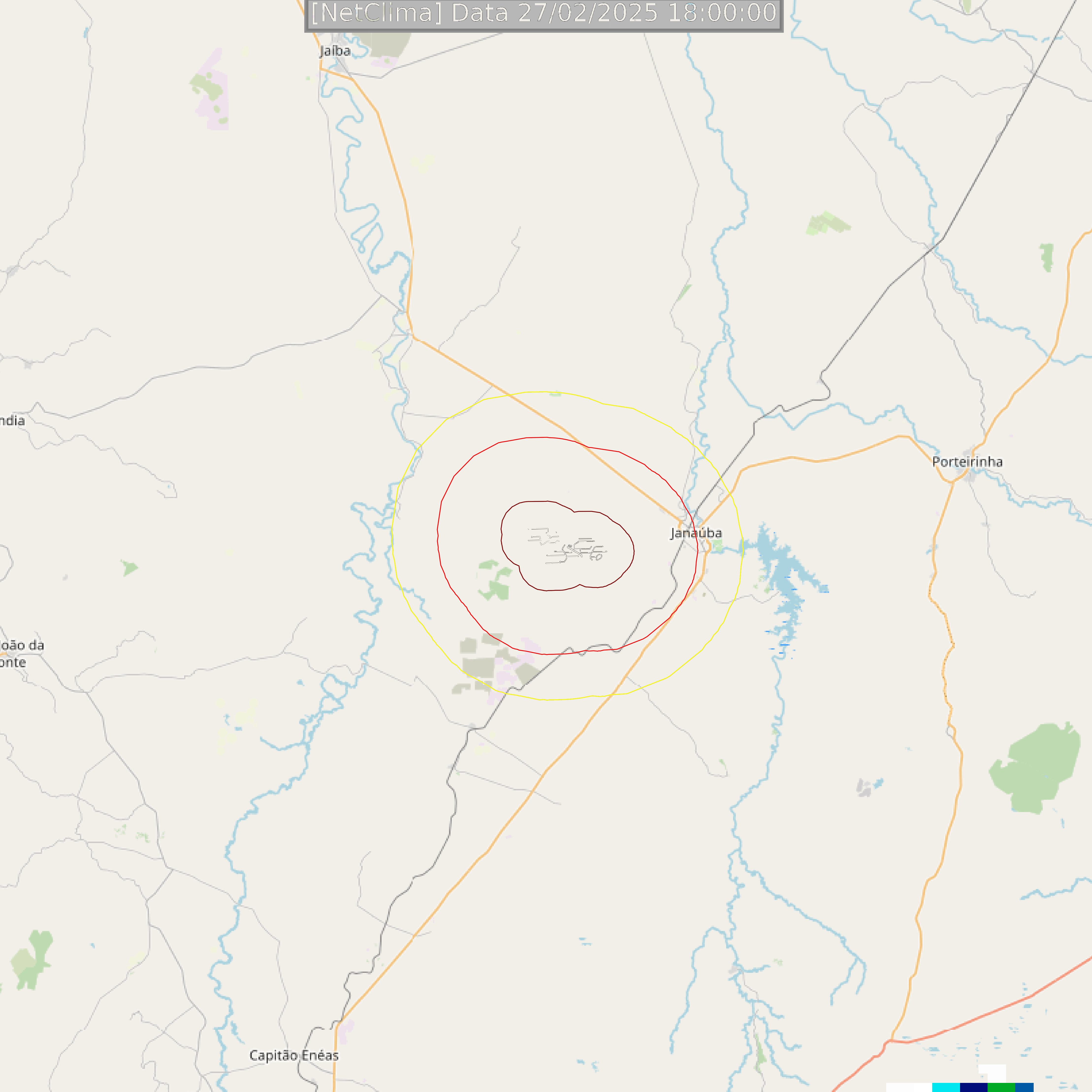Click the Jaíba town label
1092x1092 pixels.
[x=335, y=51]
